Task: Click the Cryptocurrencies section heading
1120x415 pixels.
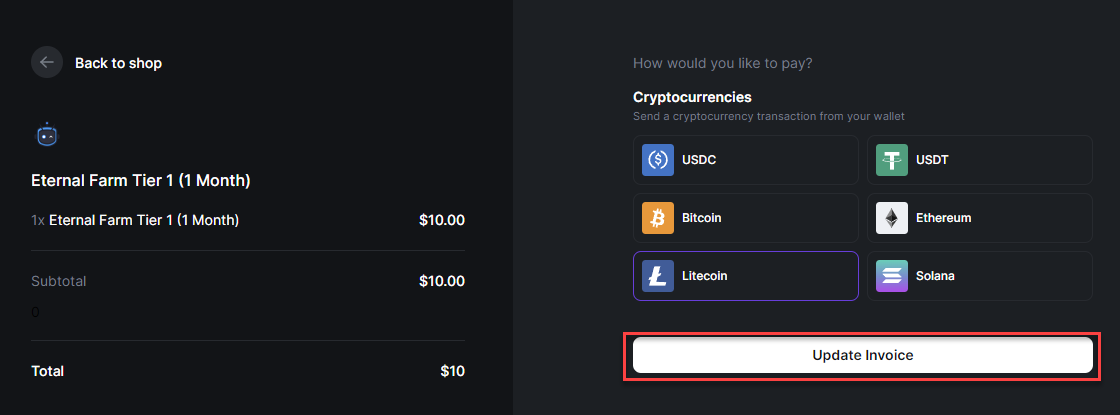Action: click(692, 96)
